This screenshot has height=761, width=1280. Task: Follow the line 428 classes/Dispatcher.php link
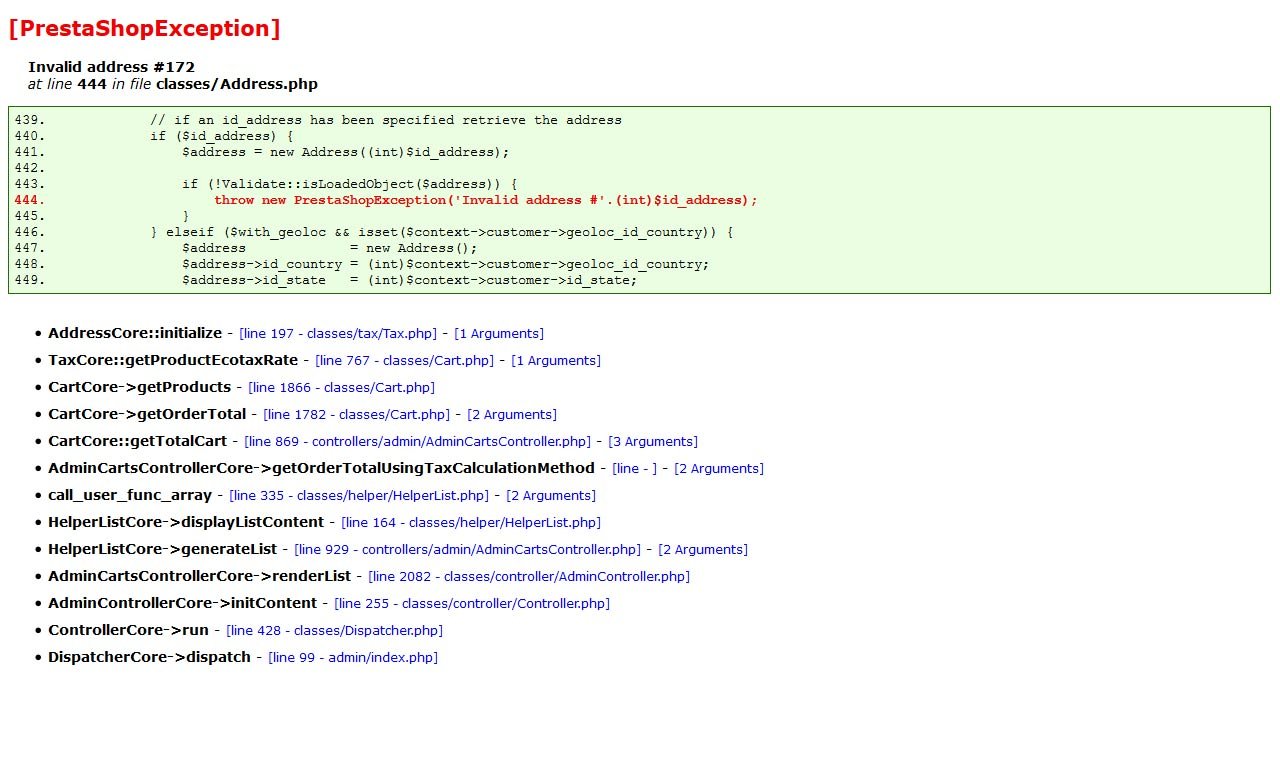point(334,631)
